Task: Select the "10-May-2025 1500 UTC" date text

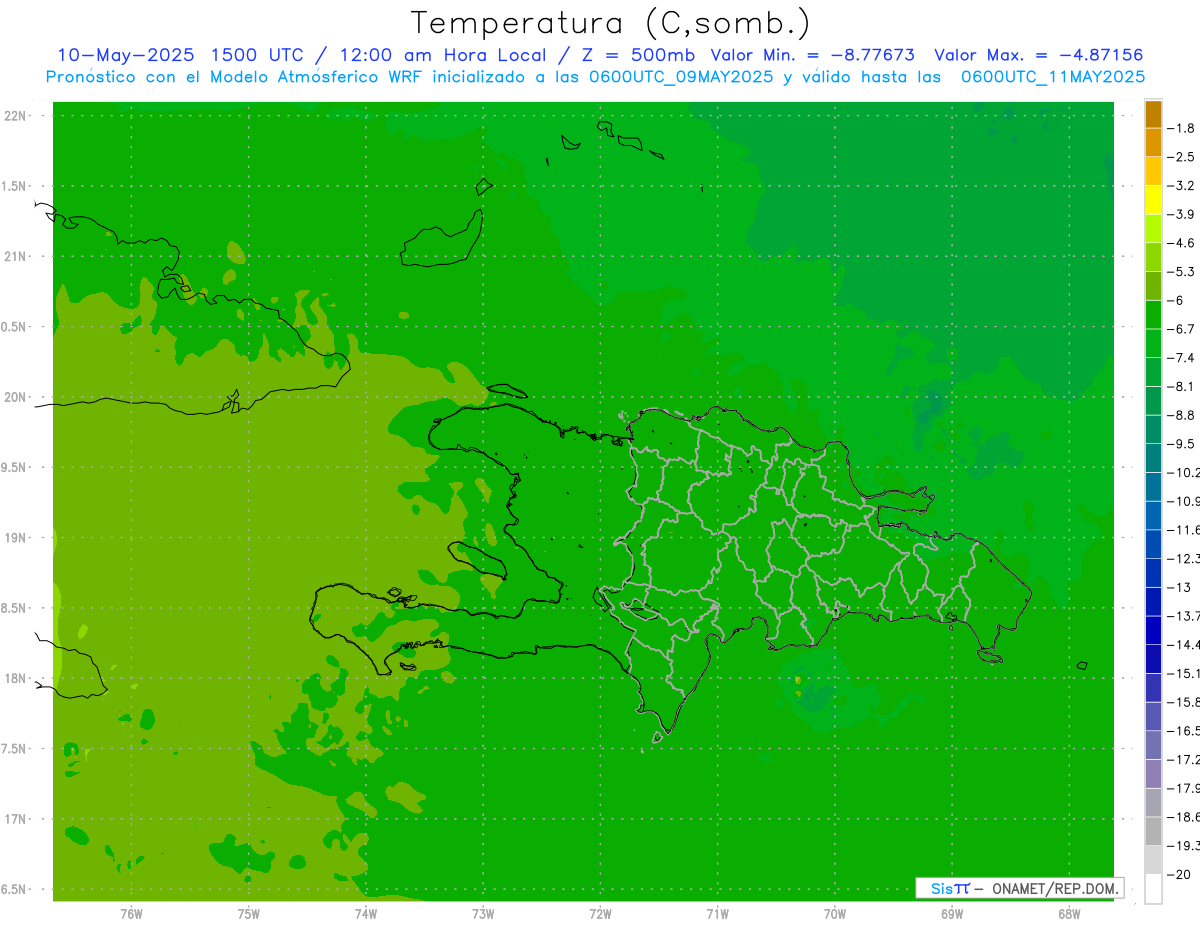Action: 180,55
